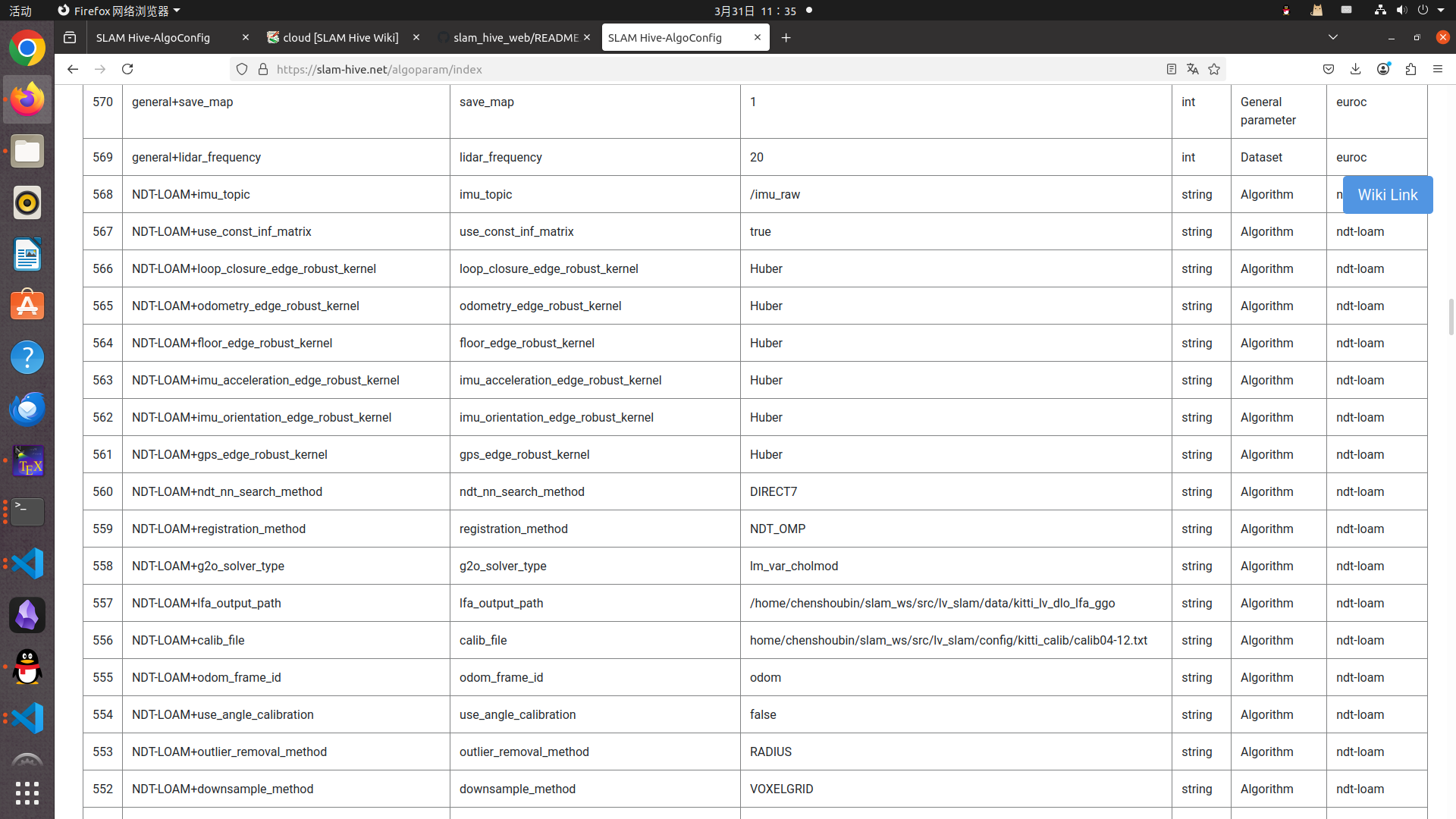Open the Firefox hamburger application menu
Image resolution: width=1456 pixels, height=819 pixels.
click(1438, 69)
